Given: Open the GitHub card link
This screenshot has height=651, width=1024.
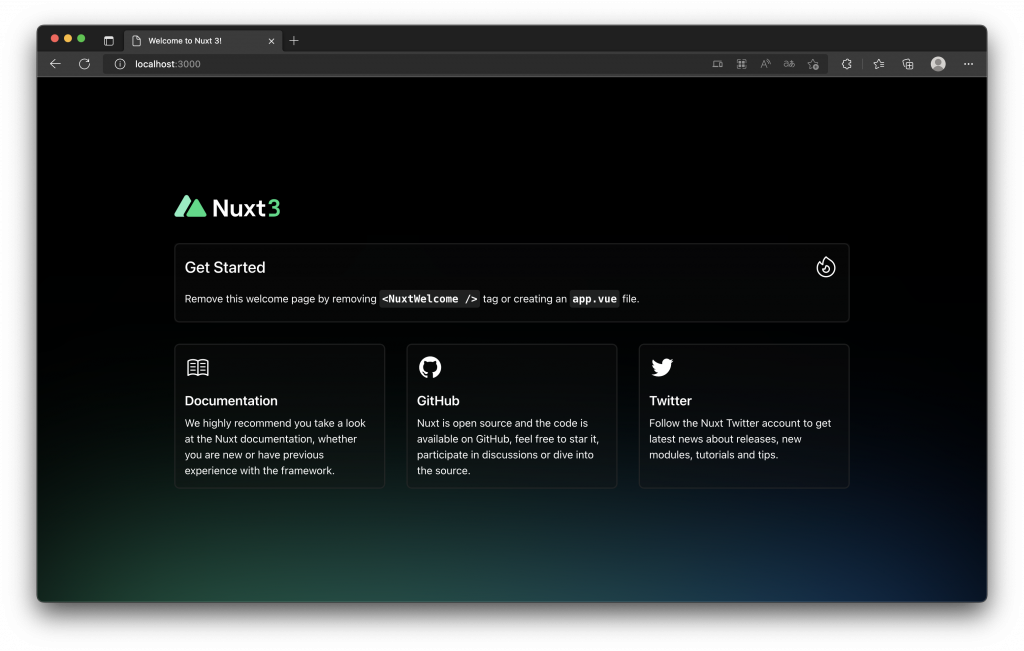Looking at the screenshot, I should 512,416.
